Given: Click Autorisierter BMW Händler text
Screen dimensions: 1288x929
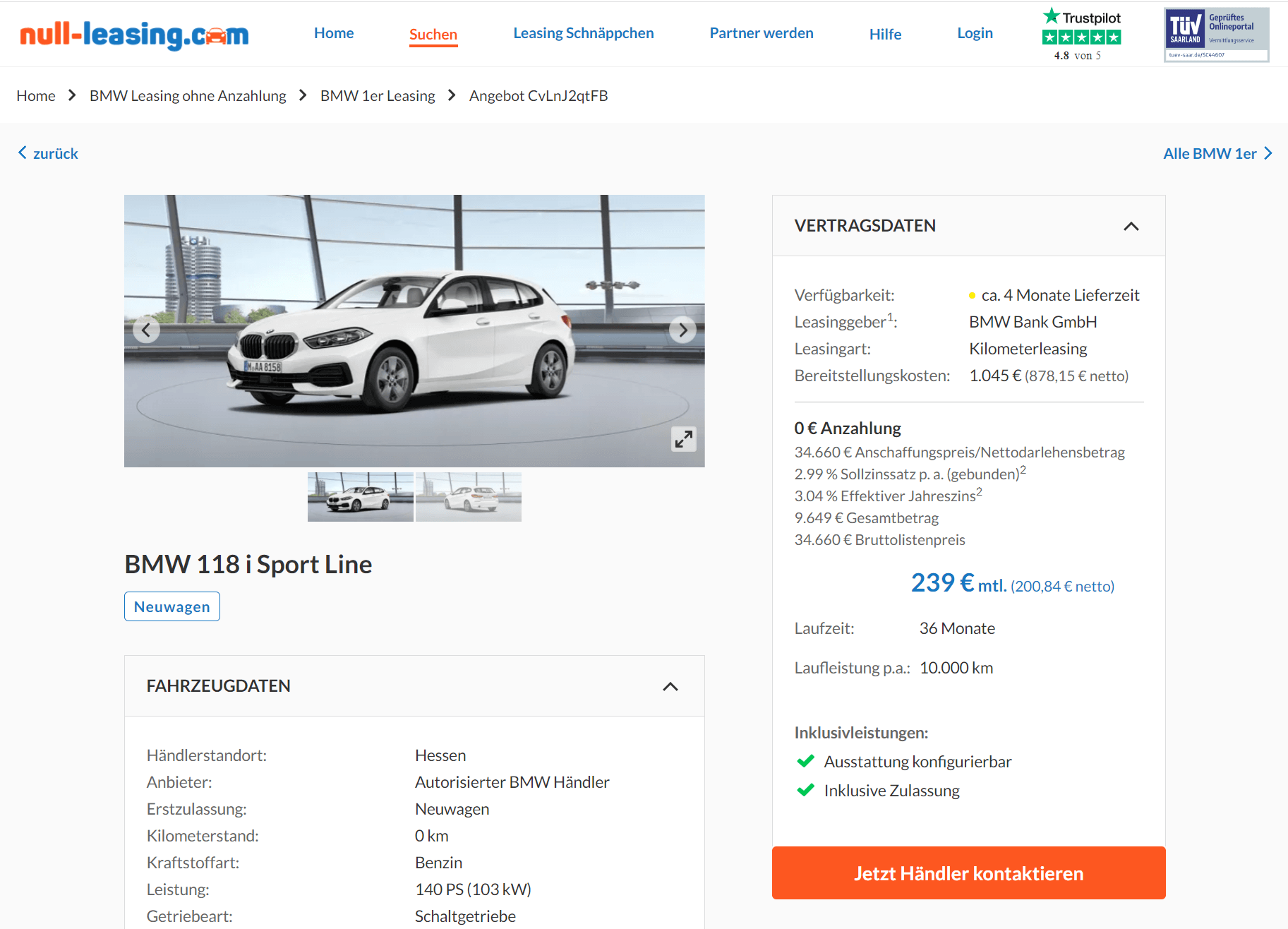Looking at the screenshot, I should [x=512, y=782].
